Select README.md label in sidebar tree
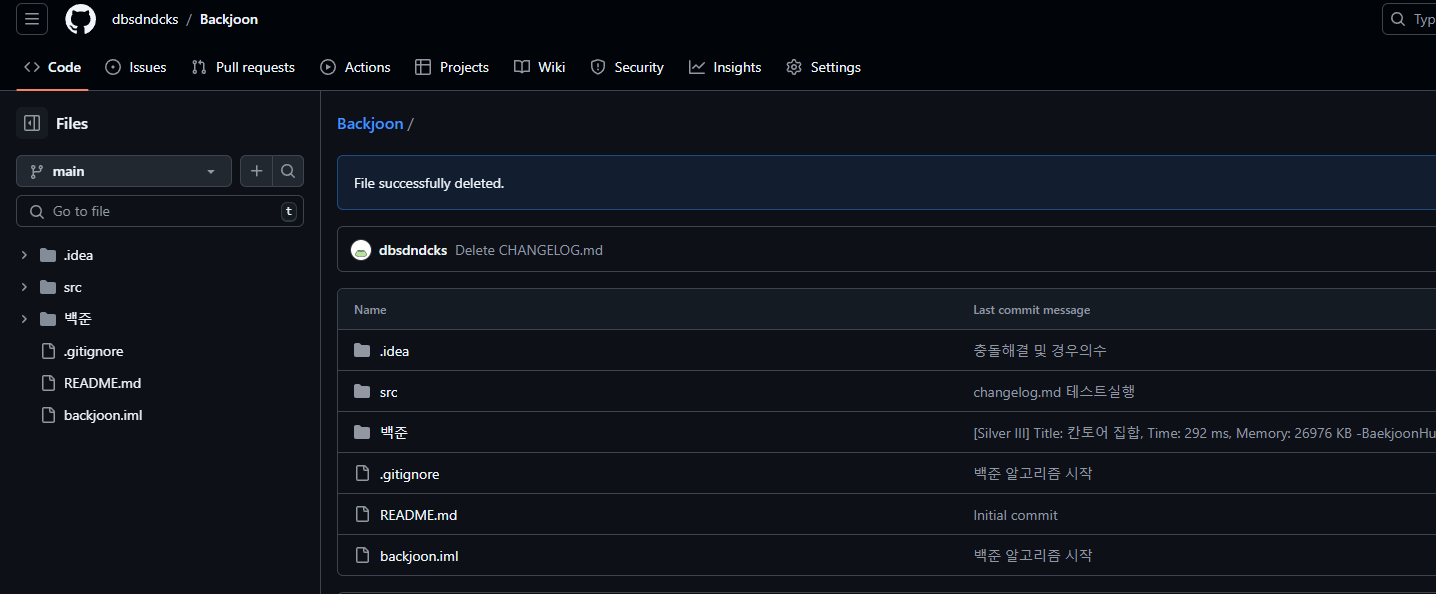This screenshot has height=594, width=1436. pos(103,383)
